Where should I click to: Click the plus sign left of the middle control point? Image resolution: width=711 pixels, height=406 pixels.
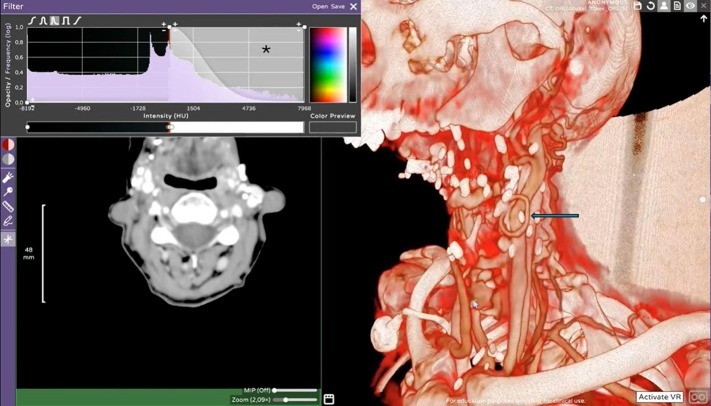(164, 24)
